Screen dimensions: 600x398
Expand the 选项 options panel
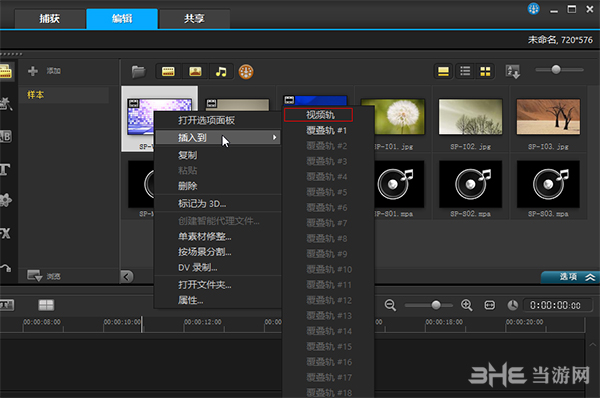[571, 277]
